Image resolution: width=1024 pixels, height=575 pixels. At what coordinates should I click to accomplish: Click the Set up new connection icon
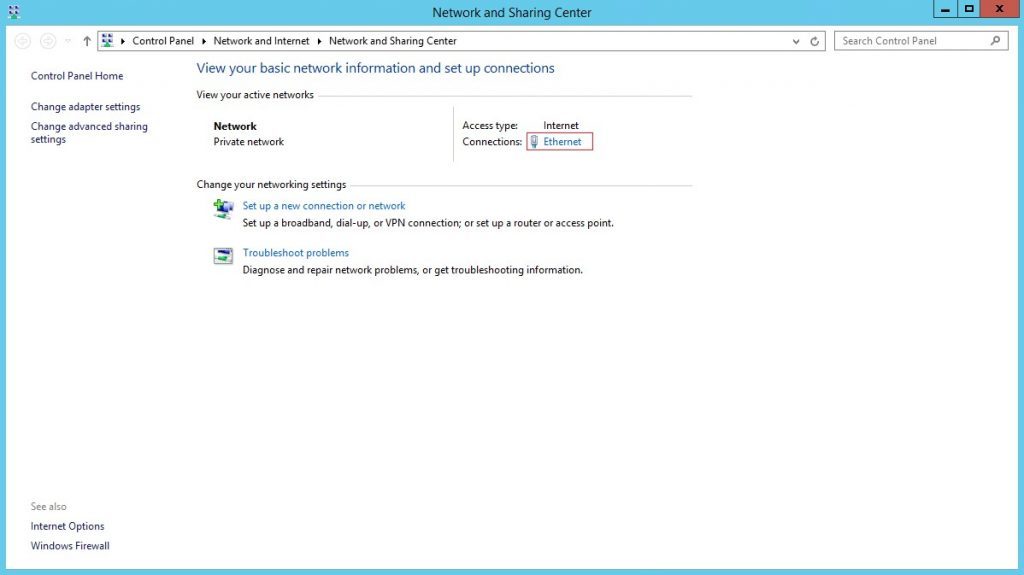point(223,208)
